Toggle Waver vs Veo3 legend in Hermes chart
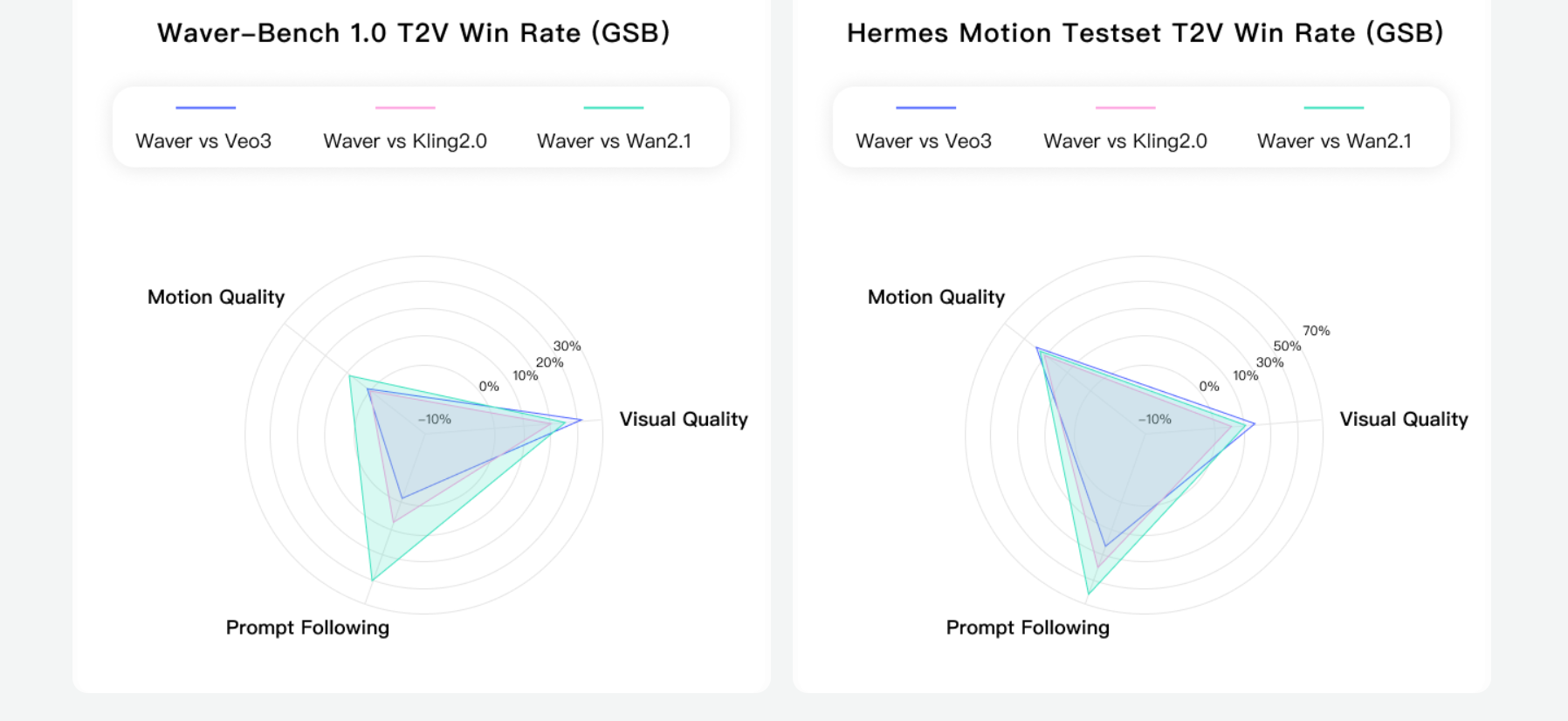The image size is (1568, 721). pyautogui.click(x=924, y=141)
